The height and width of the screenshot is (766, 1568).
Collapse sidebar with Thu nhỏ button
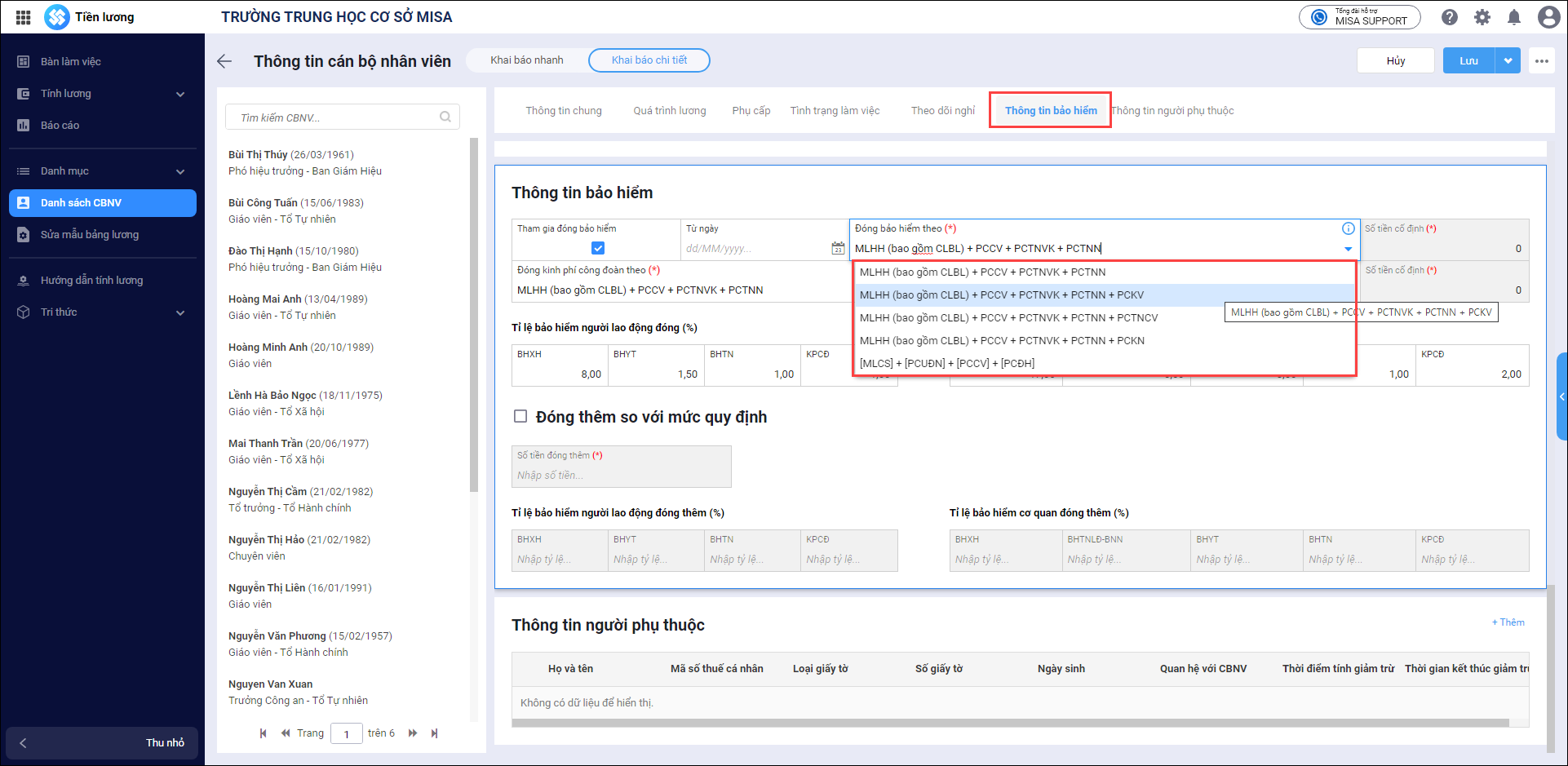102,743
